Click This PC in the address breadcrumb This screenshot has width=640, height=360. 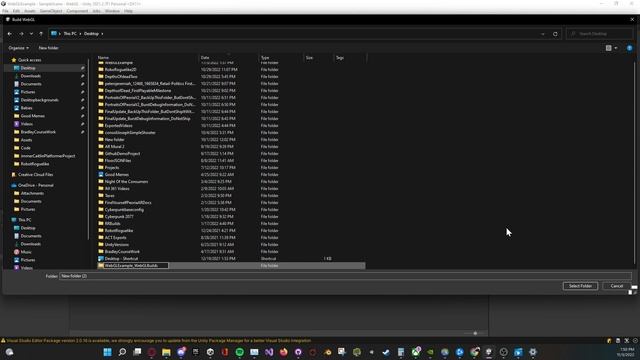70,34
